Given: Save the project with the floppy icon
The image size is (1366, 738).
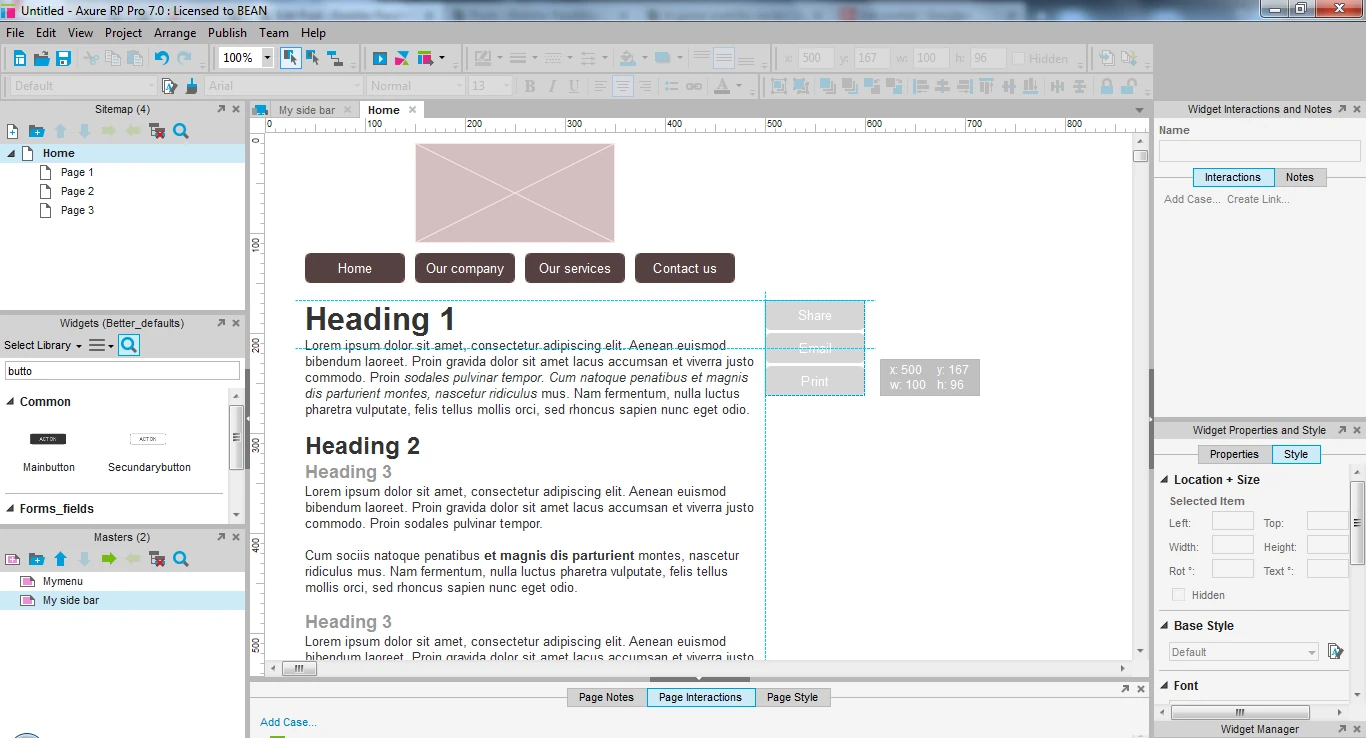Looking at the screenshot, I should [x=63, y=58].
